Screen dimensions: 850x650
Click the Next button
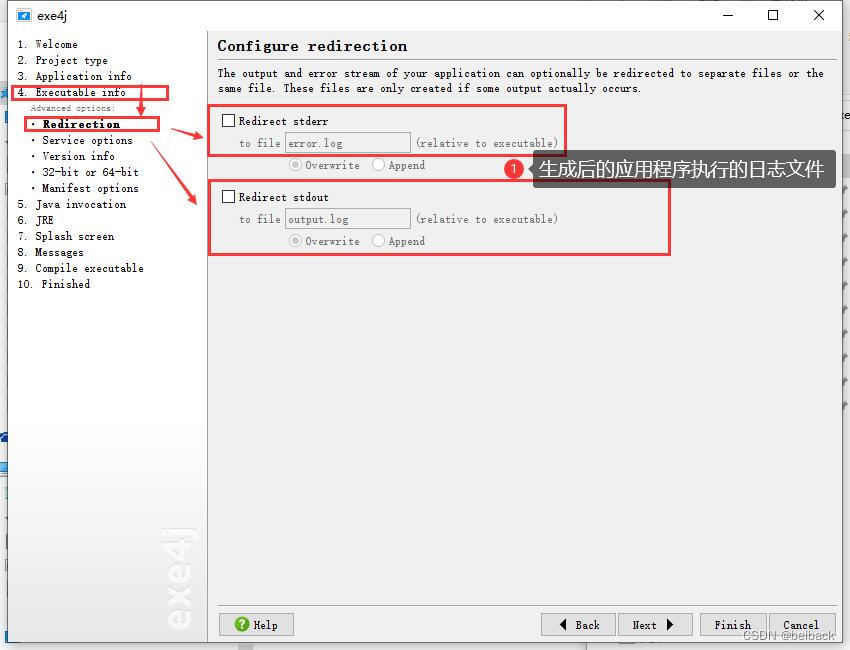pos(655,625)
